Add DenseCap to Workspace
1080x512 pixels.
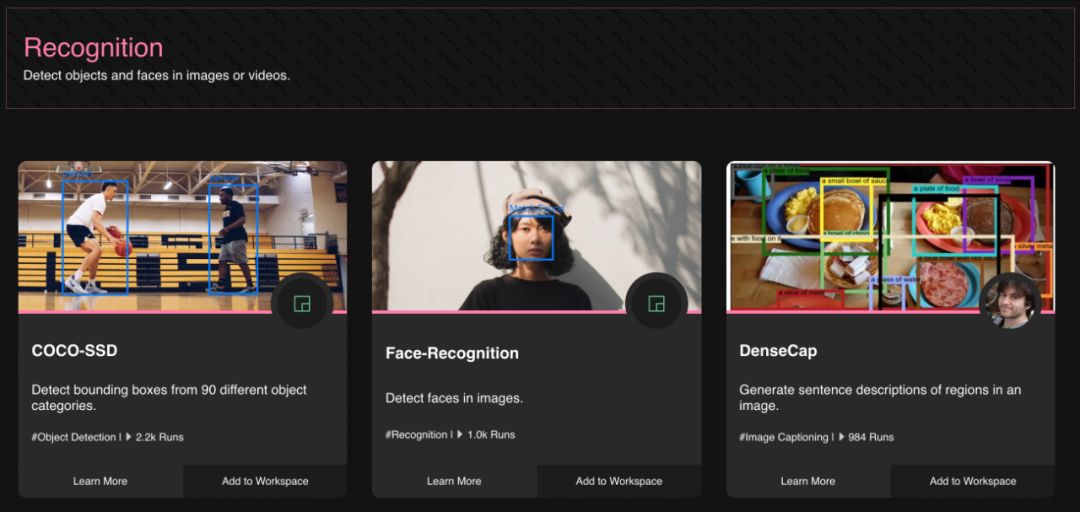click(x=973, y=481)
